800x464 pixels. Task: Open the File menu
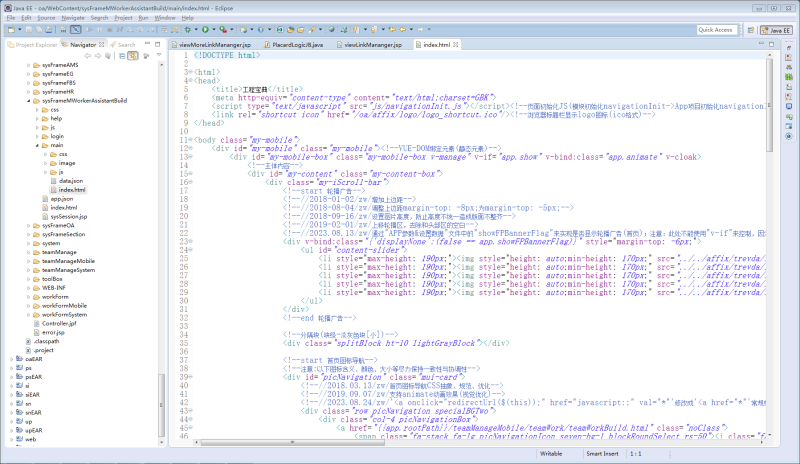(x=11, y=17)
